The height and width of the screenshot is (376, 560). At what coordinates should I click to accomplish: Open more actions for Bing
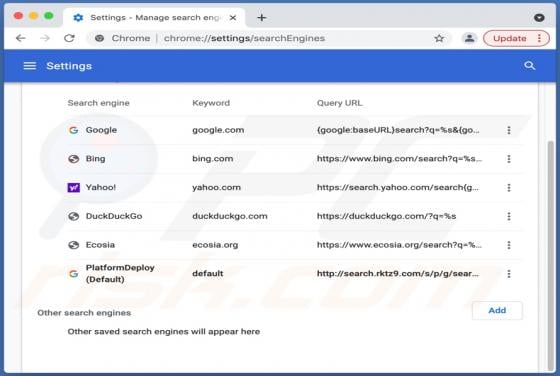pyautogui.click(x=509, y=159)
